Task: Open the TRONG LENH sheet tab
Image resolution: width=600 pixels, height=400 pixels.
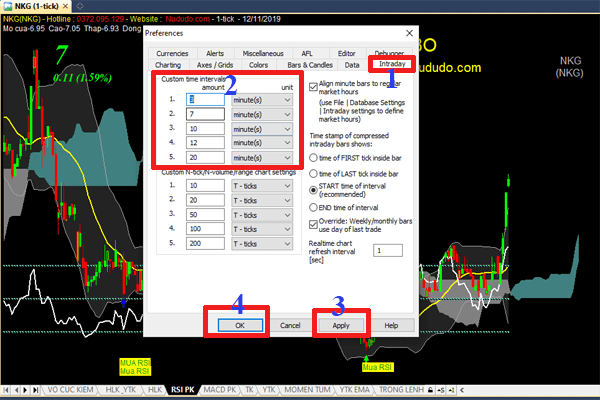Action: coord(401,390)
